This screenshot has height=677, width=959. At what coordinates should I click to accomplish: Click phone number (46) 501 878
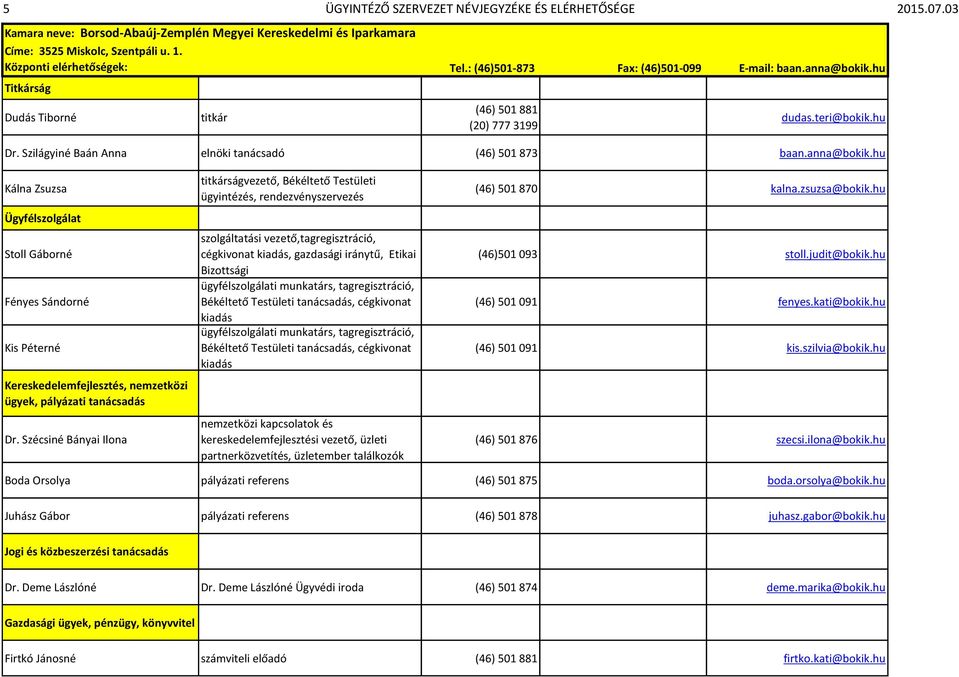[x=506, y=516]
